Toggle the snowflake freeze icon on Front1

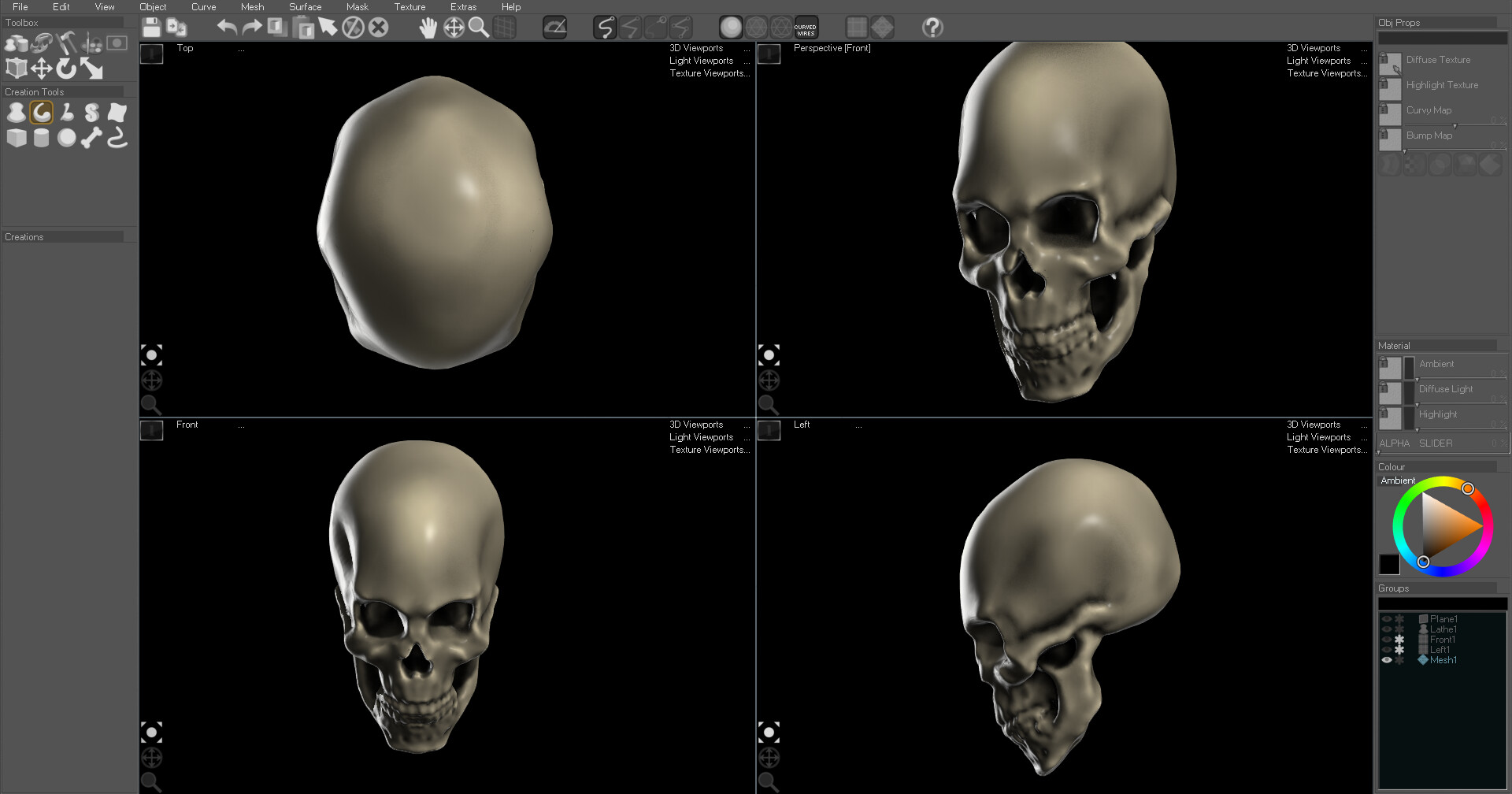pos(1399,639)
